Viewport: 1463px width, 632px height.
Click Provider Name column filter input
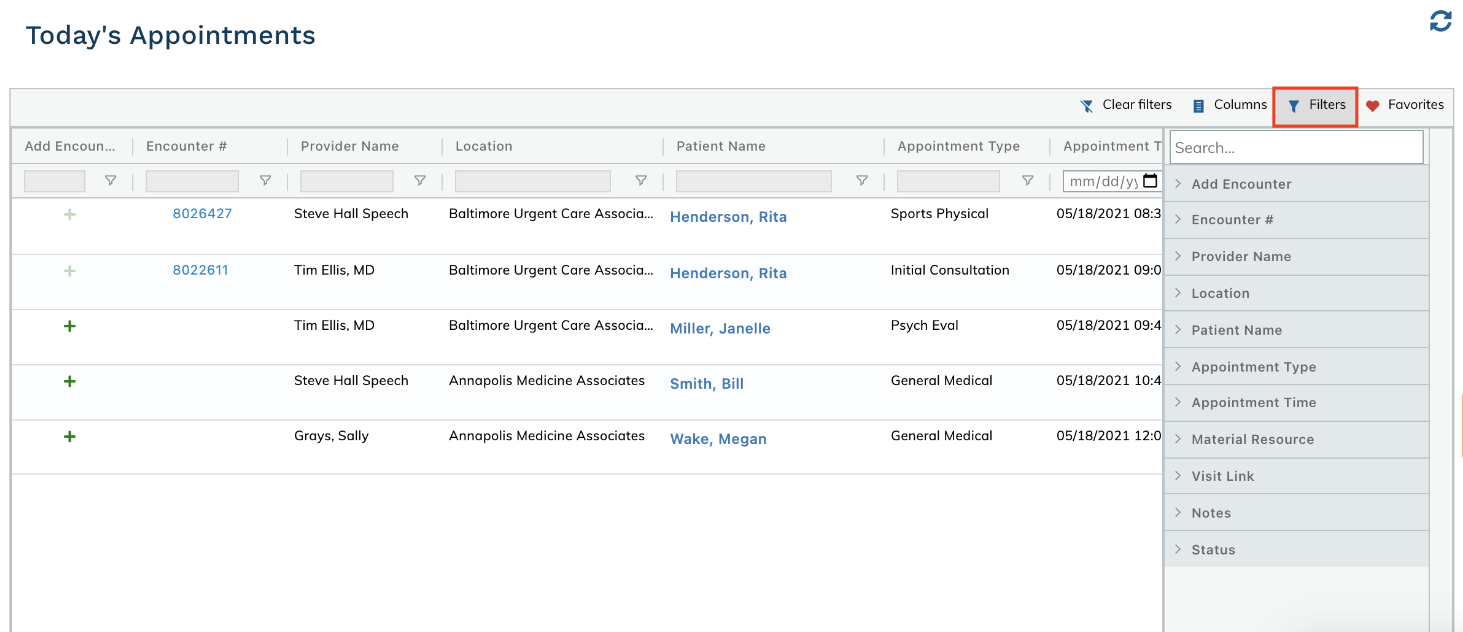coord(347,181)
